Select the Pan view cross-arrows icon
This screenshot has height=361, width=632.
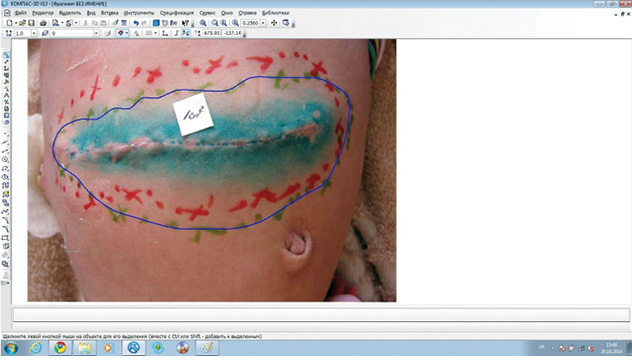tap(274, 23)
